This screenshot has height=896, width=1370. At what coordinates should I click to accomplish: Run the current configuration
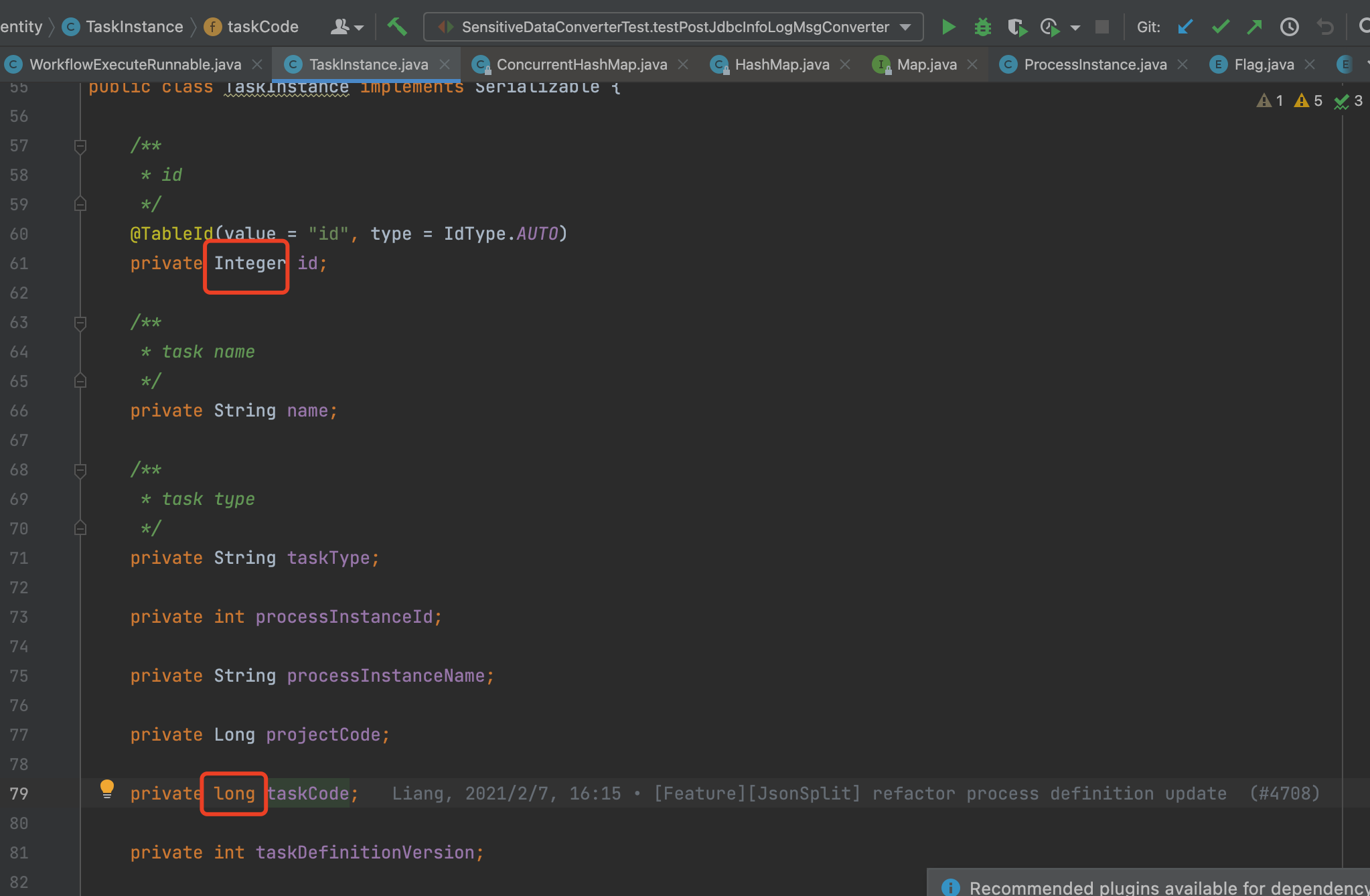(948, 27)
